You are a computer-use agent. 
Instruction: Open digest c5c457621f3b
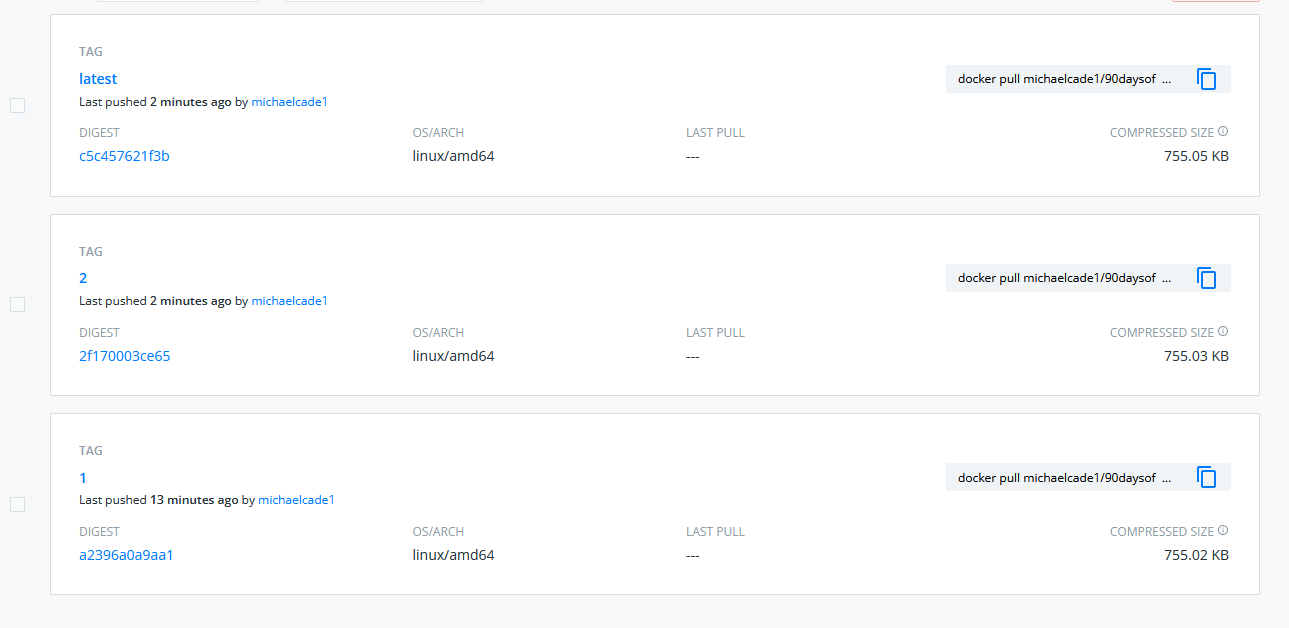(x=124, y=156)
